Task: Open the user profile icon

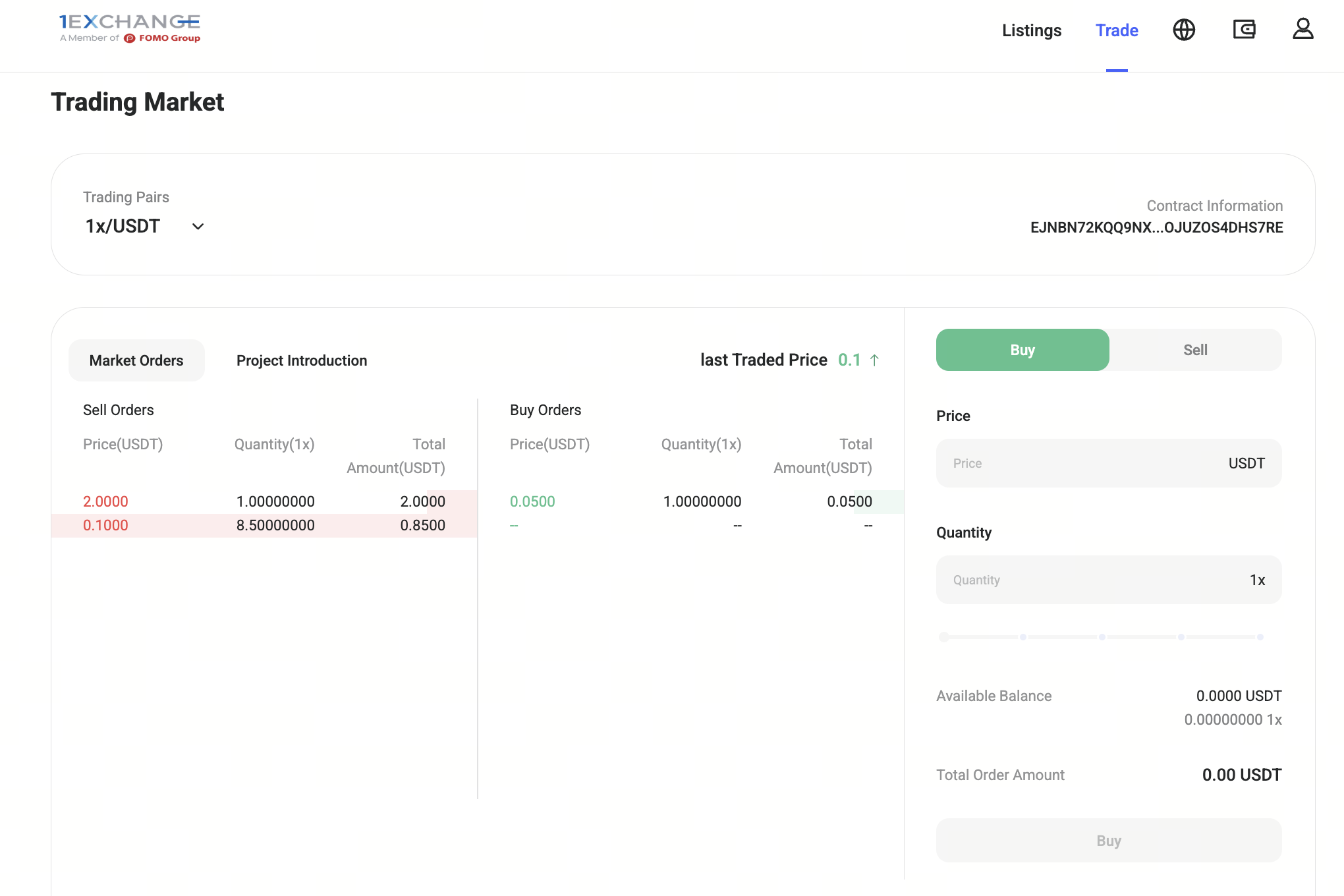Action: [x=1302, y=30]
